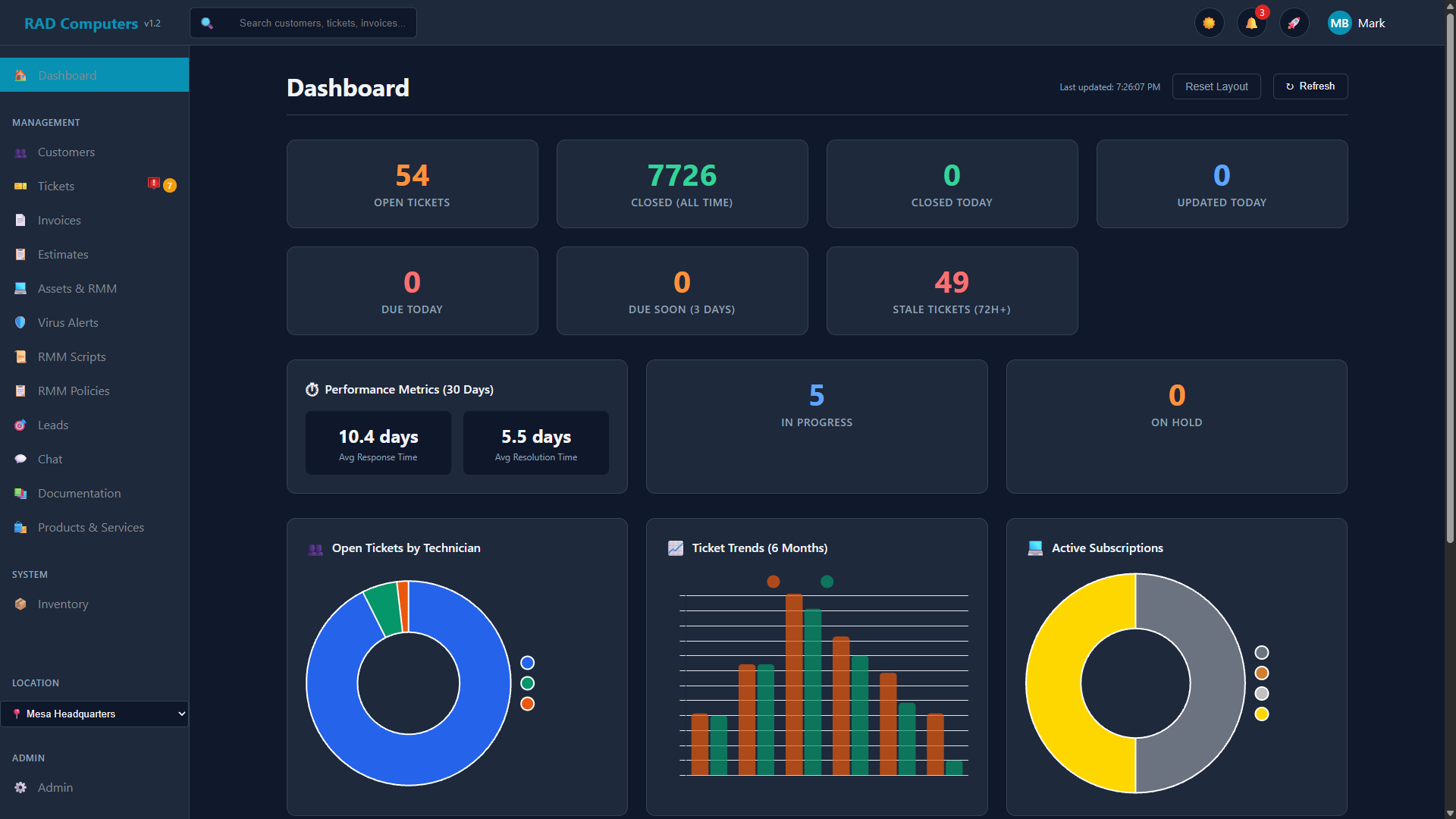Viewport: 1456px width, 819px height.
Task: Open RMM Scripts from the sidebar
Action: pos(71,356)
